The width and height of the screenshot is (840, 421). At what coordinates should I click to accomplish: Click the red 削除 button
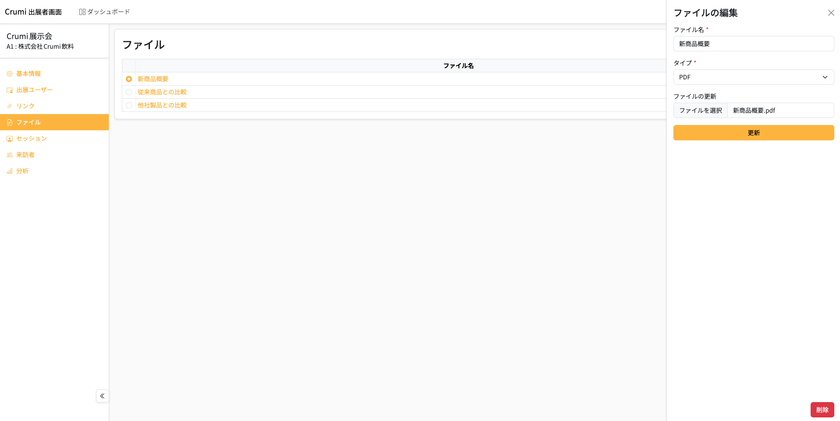[x=822, y=410]
